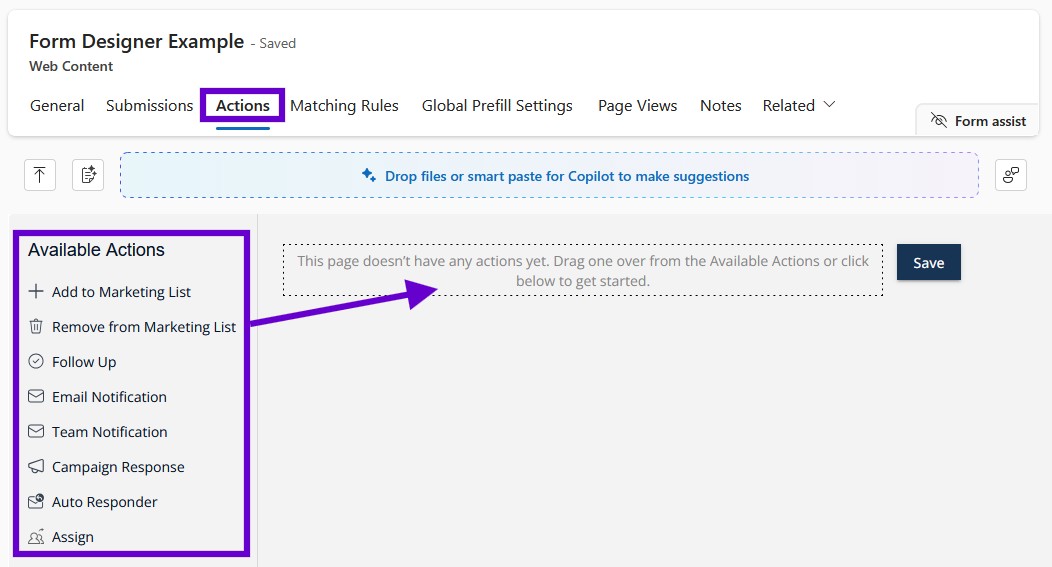
Task: Click the Copilot sparkle icon in drop zone
Action: (x=368, y=175)
